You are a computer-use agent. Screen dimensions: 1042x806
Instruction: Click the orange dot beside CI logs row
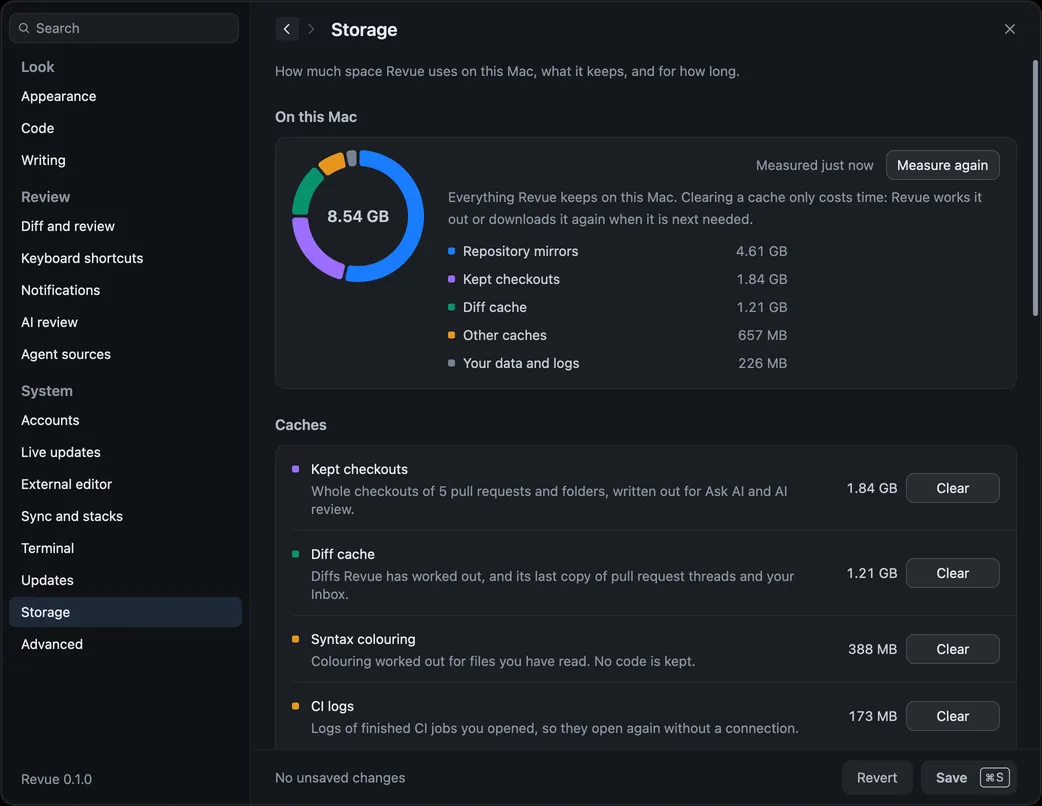[295, 706]
